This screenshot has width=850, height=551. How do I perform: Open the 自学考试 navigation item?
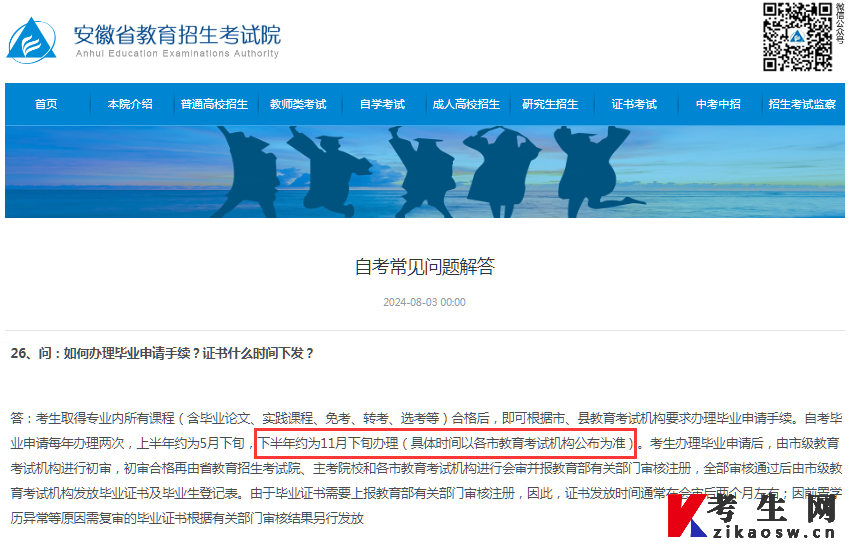pyautogui.click(x=382, y=104)
